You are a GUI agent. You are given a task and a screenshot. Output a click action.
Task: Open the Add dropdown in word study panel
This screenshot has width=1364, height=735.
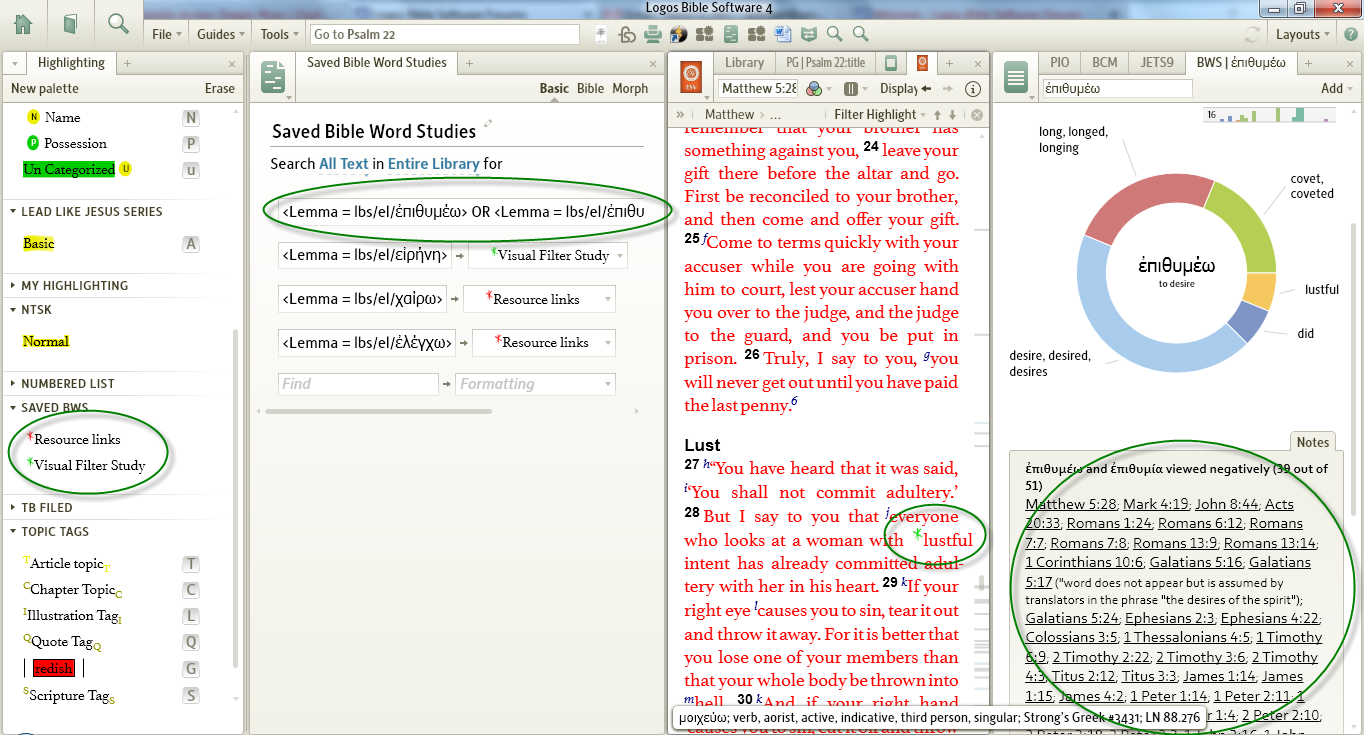[x=1337, y=88]
